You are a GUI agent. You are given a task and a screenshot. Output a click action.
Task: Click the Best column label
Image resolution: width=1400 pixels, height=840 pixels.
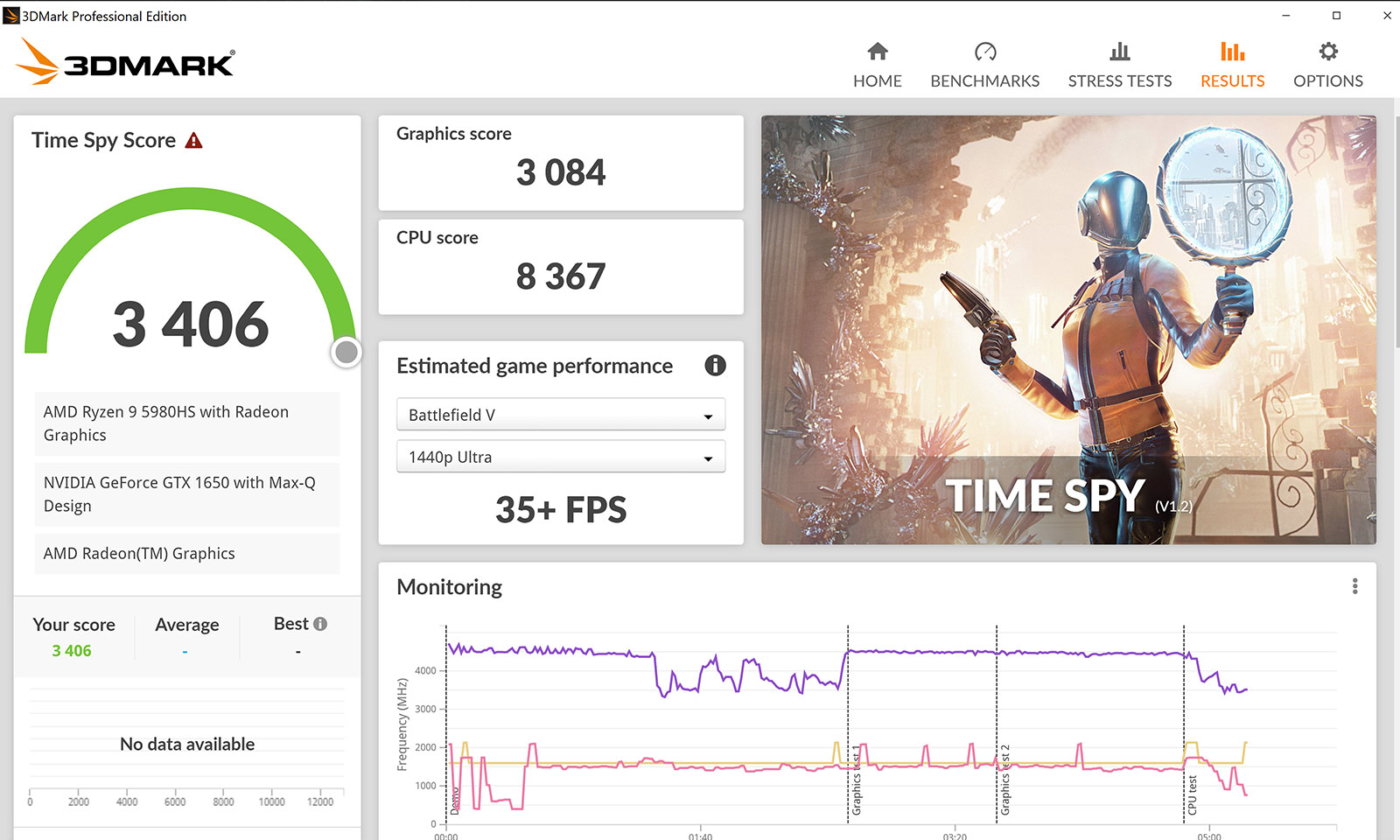tap(291, 624)
